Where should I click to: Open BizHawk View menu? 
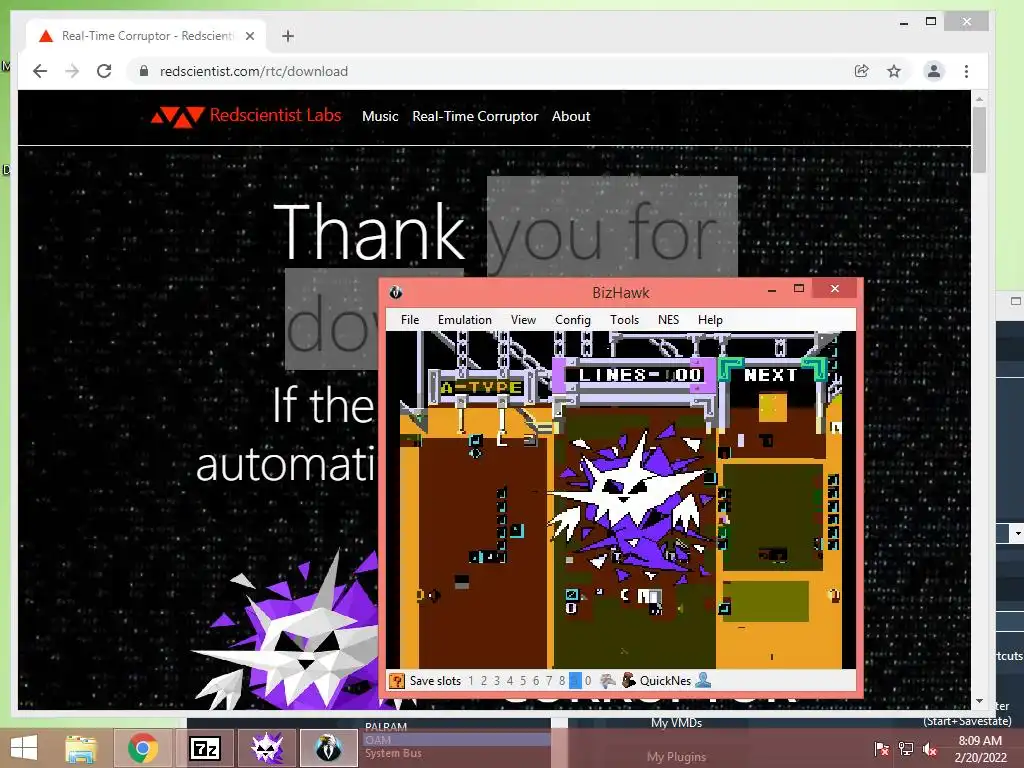click(x=523, y=319)
